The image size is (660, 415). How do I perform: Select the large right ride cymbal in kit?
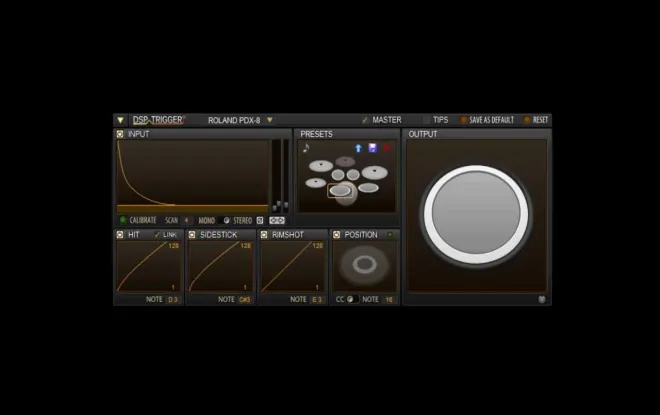coord(374,172)
